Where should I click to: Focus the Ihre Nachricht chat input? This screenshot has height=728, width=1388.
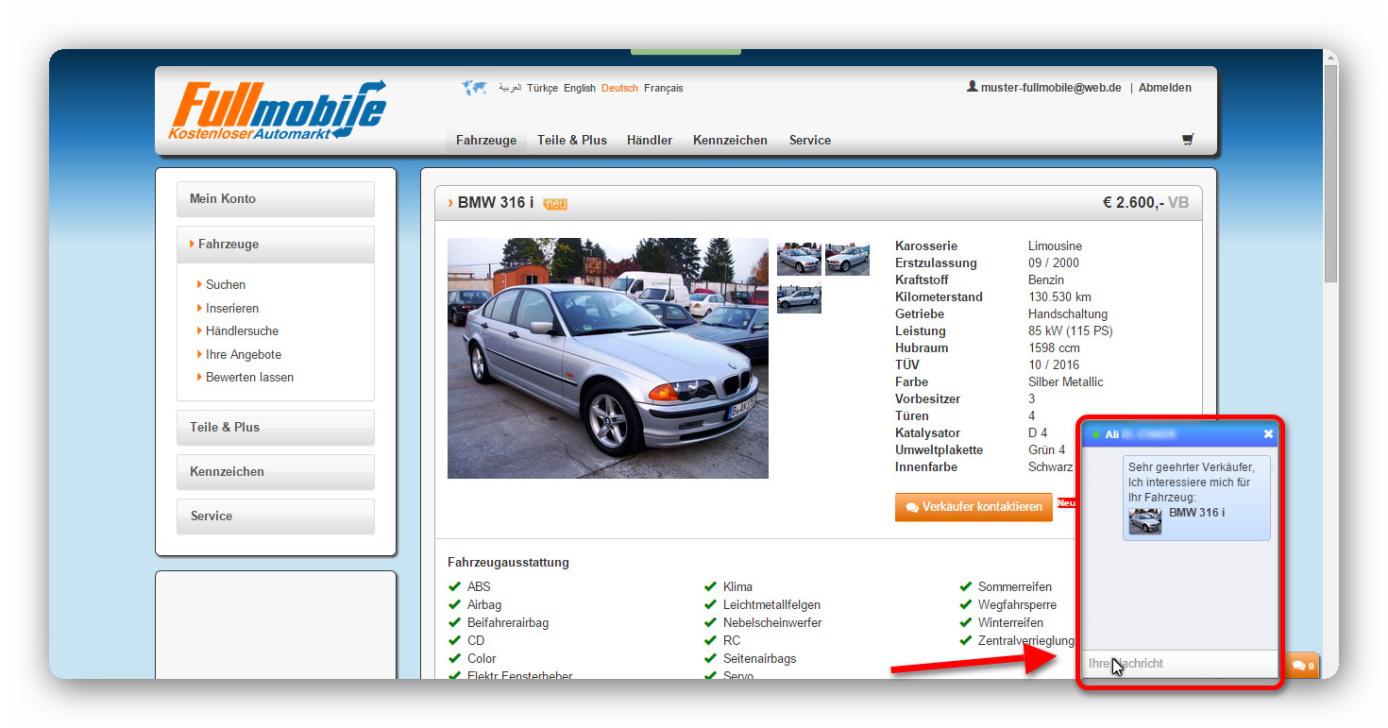[1180, 664]
